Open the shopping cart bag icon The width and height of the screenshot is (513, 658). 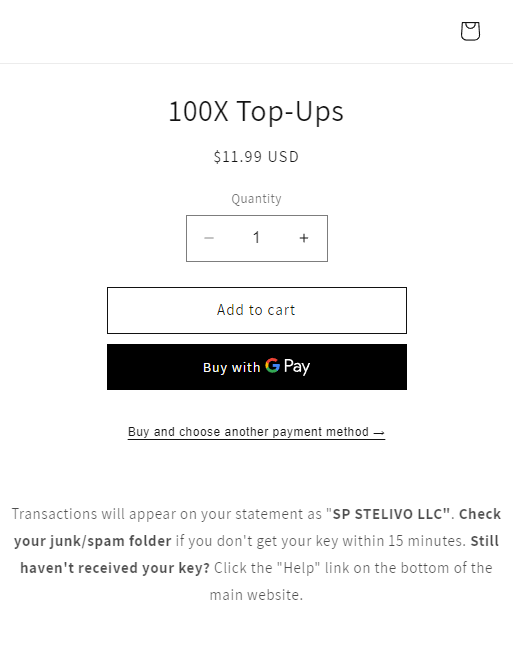(470, 31)
